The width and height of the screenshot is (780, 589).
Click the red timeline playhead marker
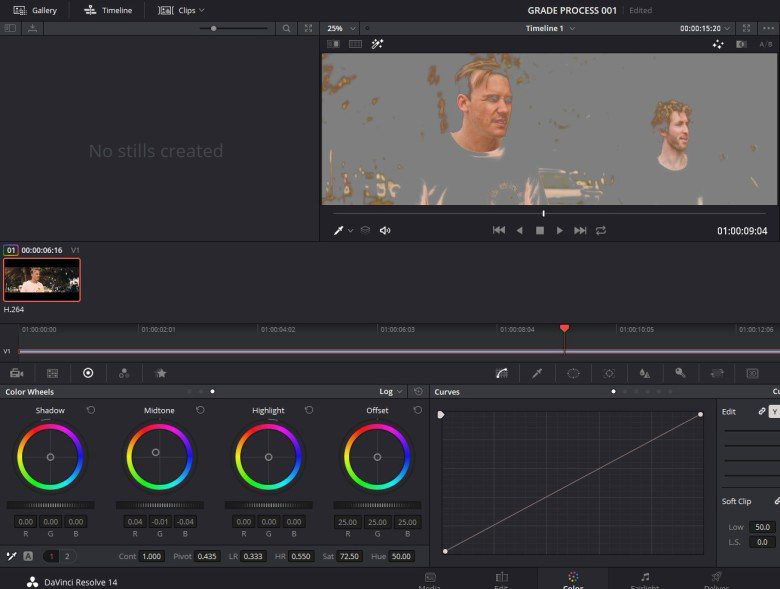pos(564,328)
